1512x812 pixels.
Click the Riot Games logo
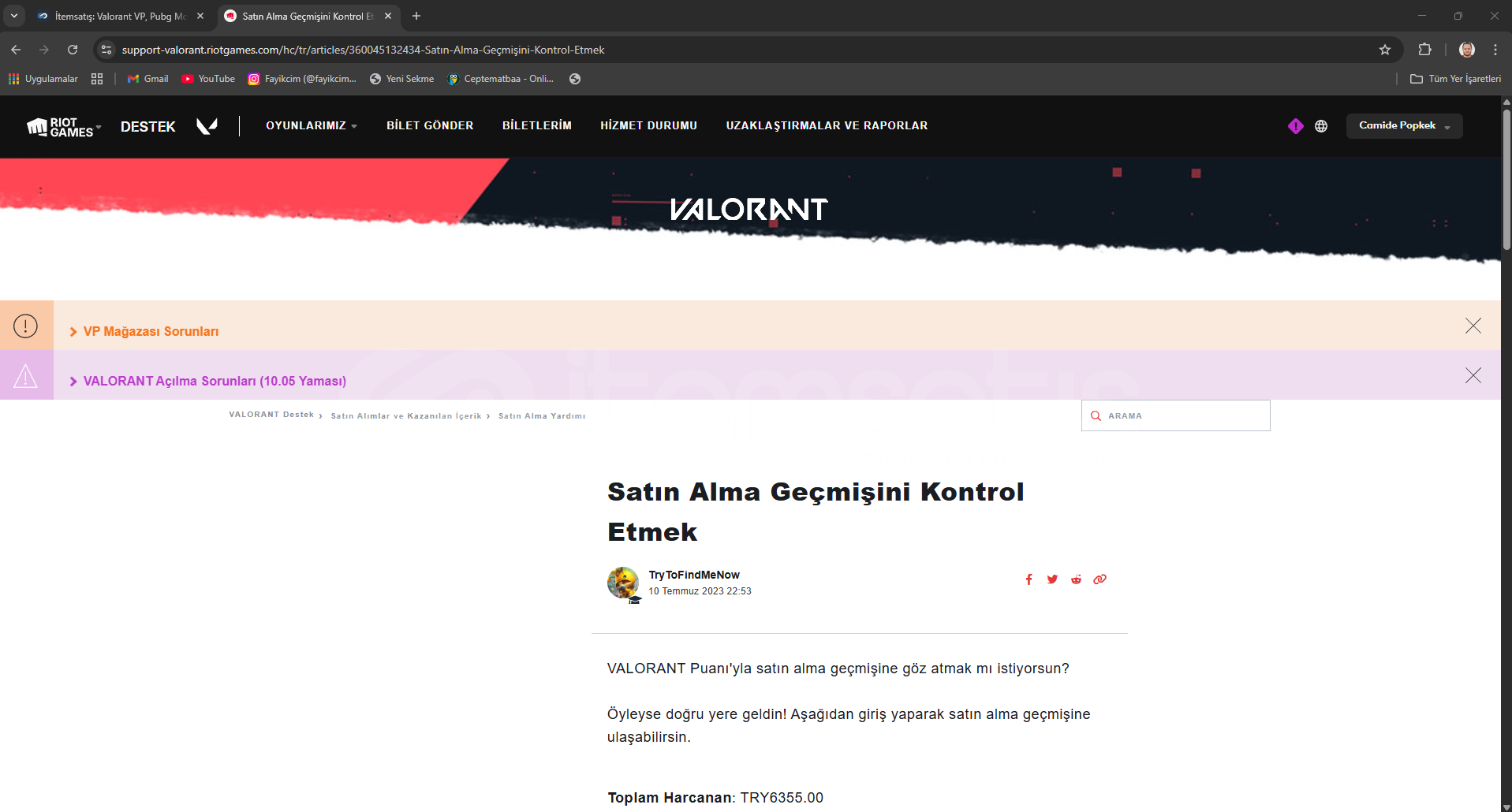tap(60, 127)
